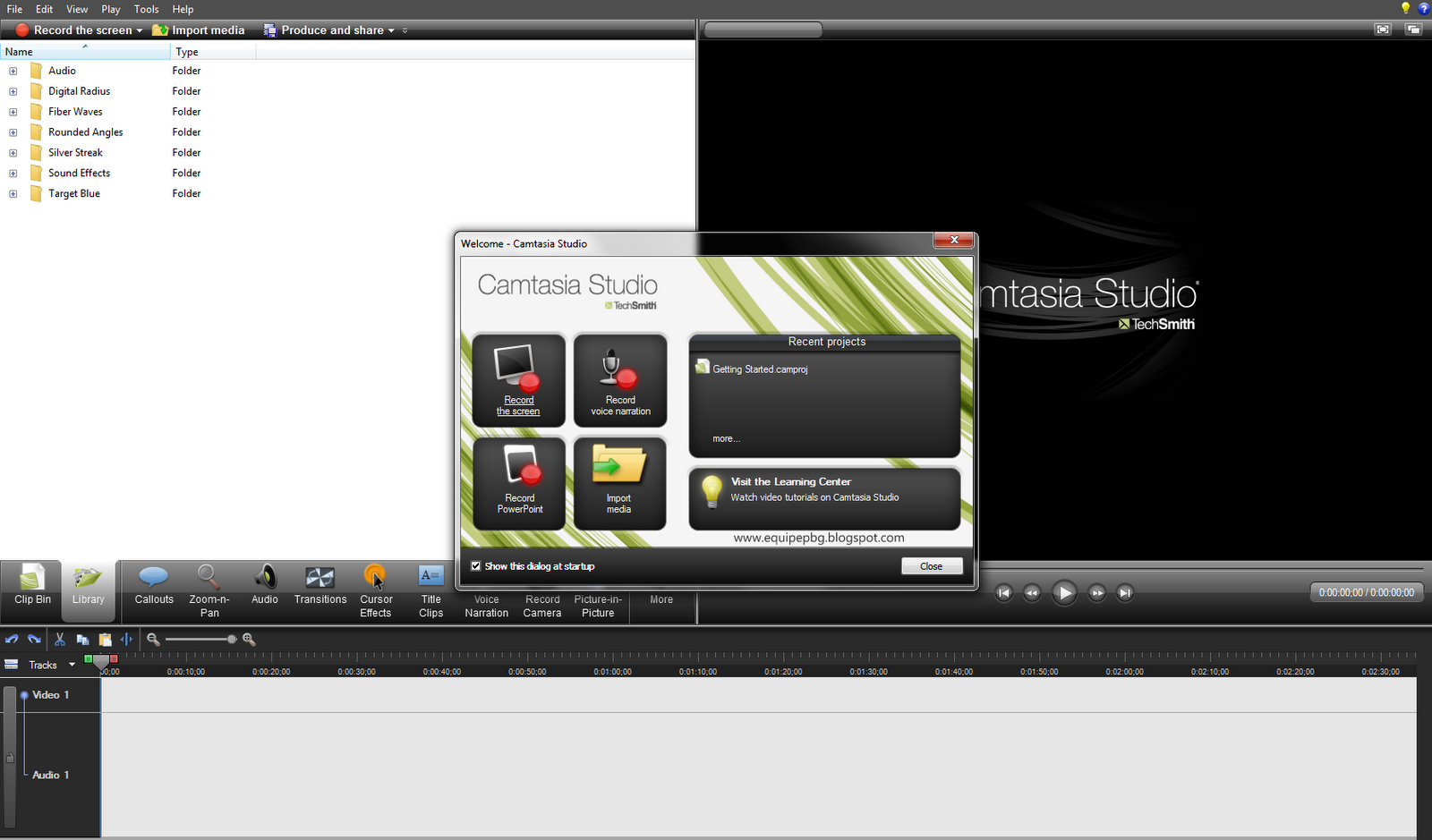Click the rewind button in preview controls
The image size is (1432, 840).
1032,592
